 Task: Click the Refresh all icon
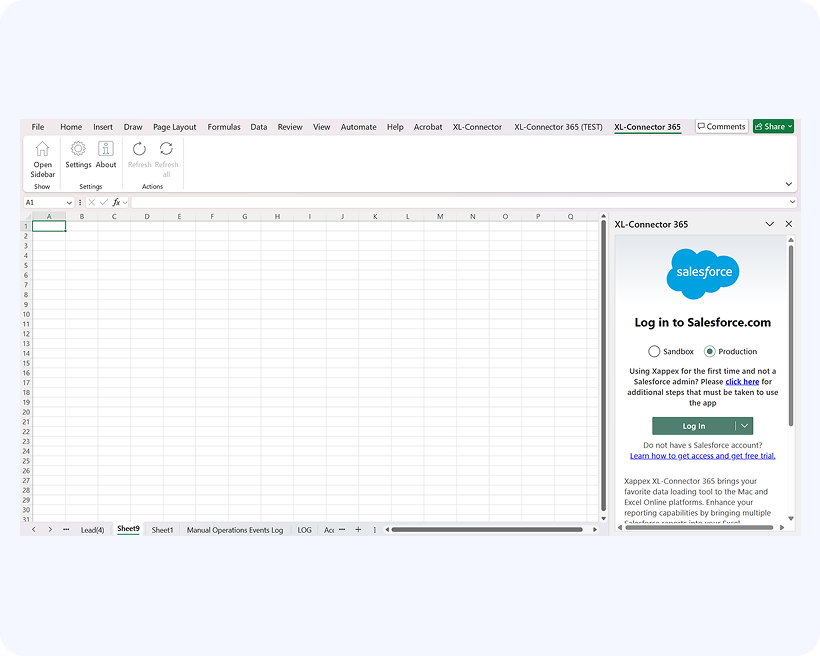point(166,149)
